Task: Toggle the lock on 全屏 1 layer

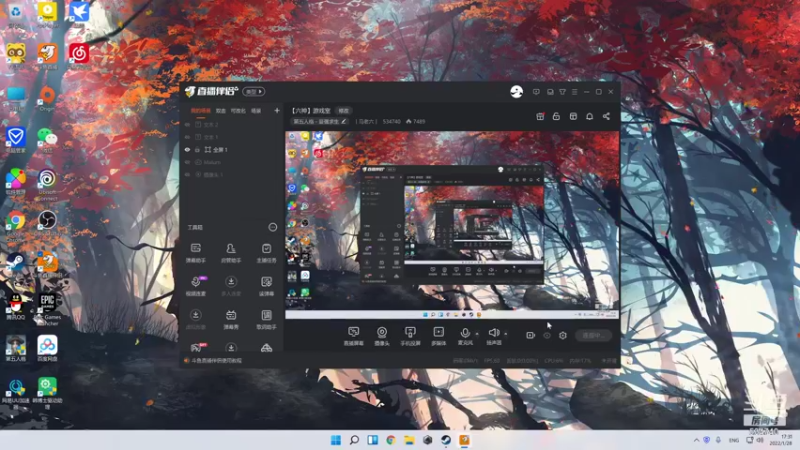Action: click(x=197, y=149)
